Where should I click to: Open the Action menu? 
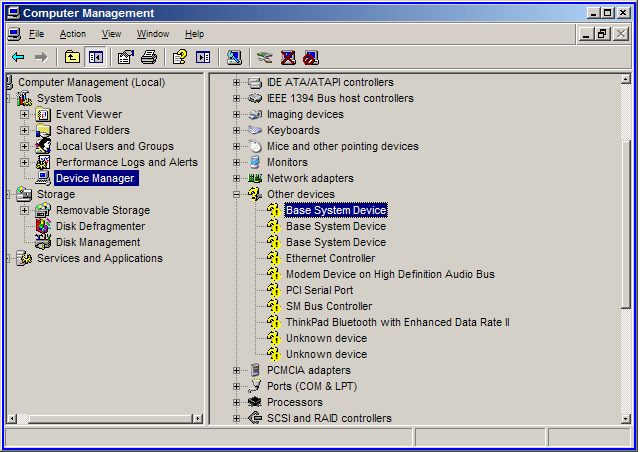(72, 34)
